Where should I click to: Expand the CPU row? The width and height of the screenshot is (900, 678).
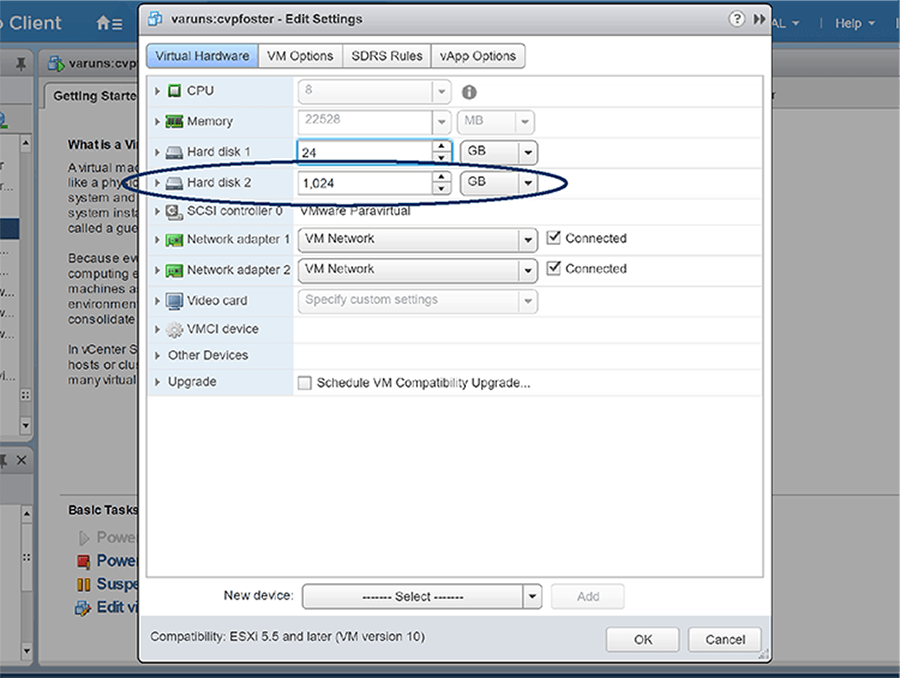point(157,91)
